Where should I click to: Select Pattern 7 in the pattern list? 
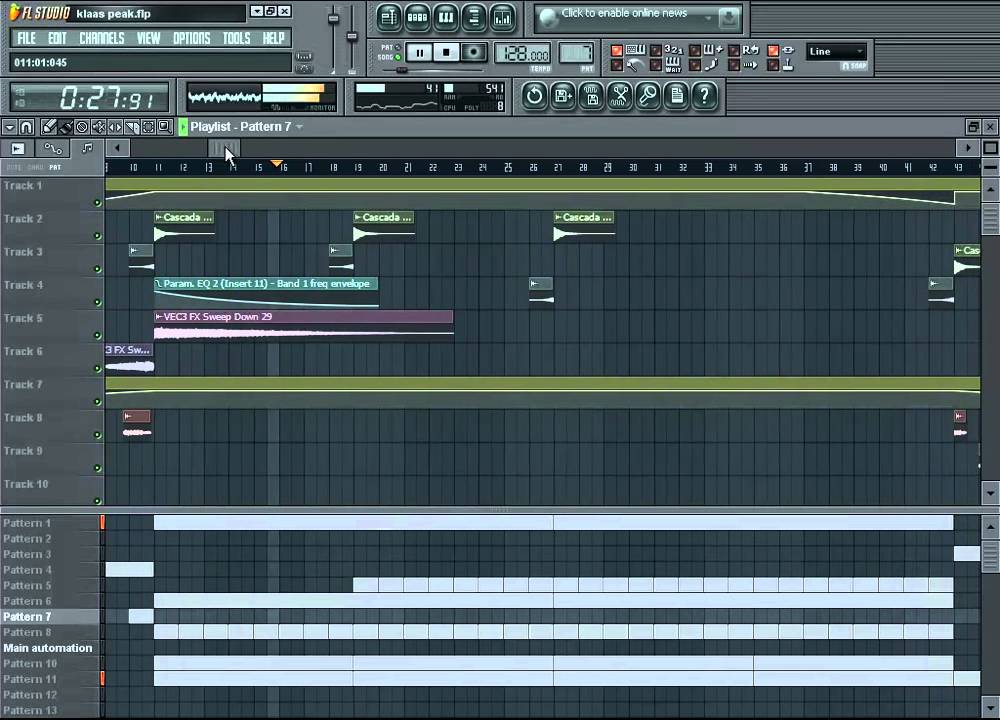click(x=50, y=617)
